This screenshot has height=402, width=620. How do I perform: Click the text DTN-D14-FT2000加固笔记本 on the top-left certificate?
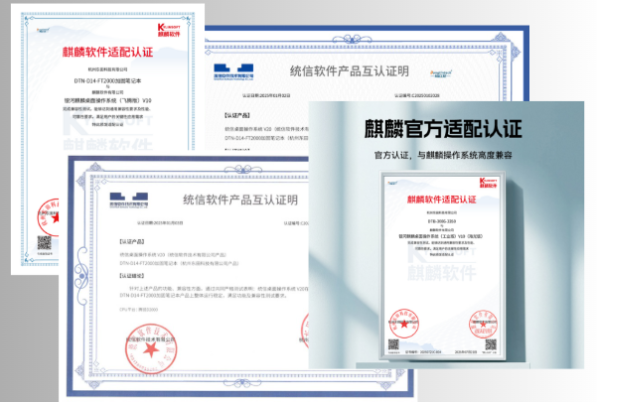pyautogui.click(x=108, y=81)
